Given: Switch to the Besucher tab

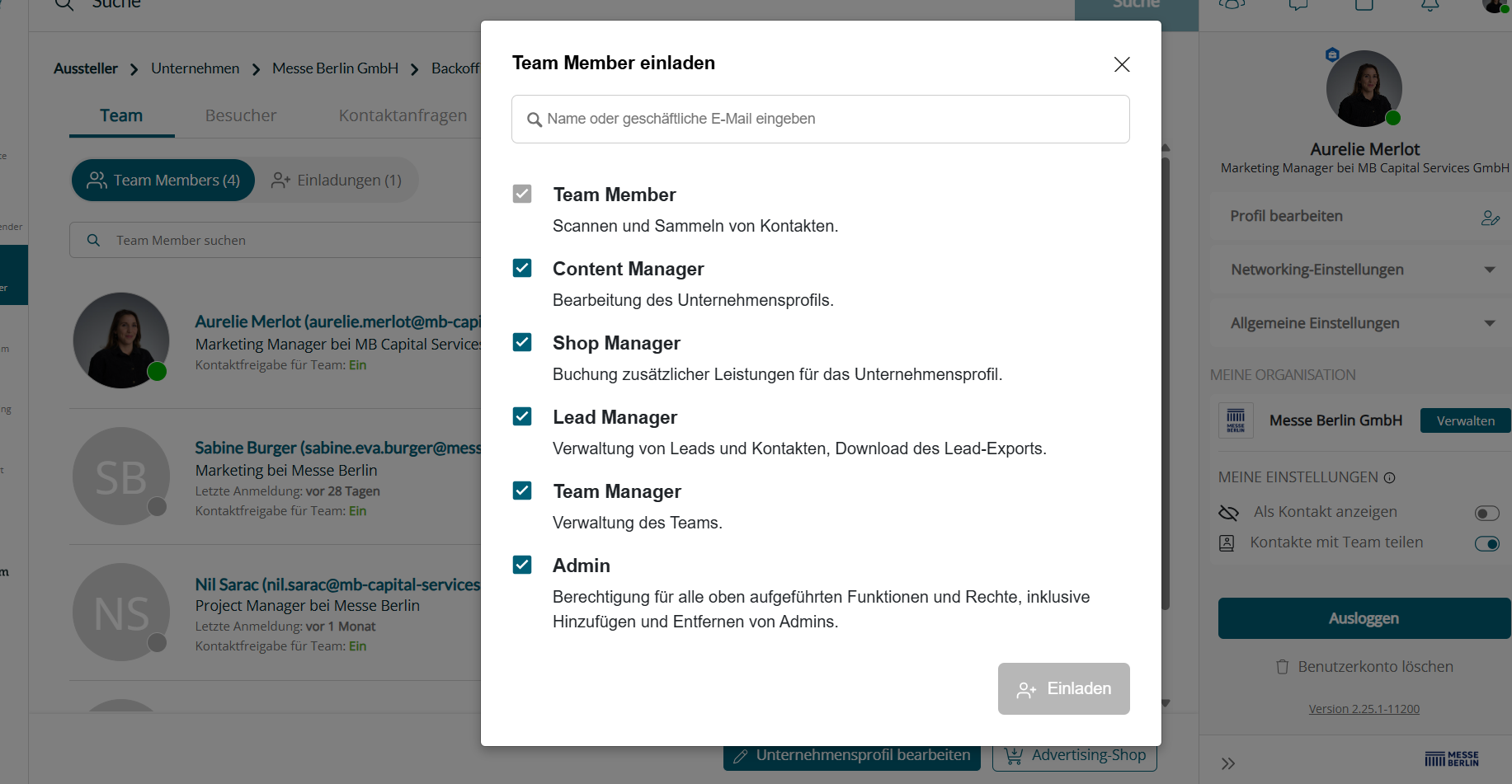Looking at the screenshot, I should click(x=241, y=115).
